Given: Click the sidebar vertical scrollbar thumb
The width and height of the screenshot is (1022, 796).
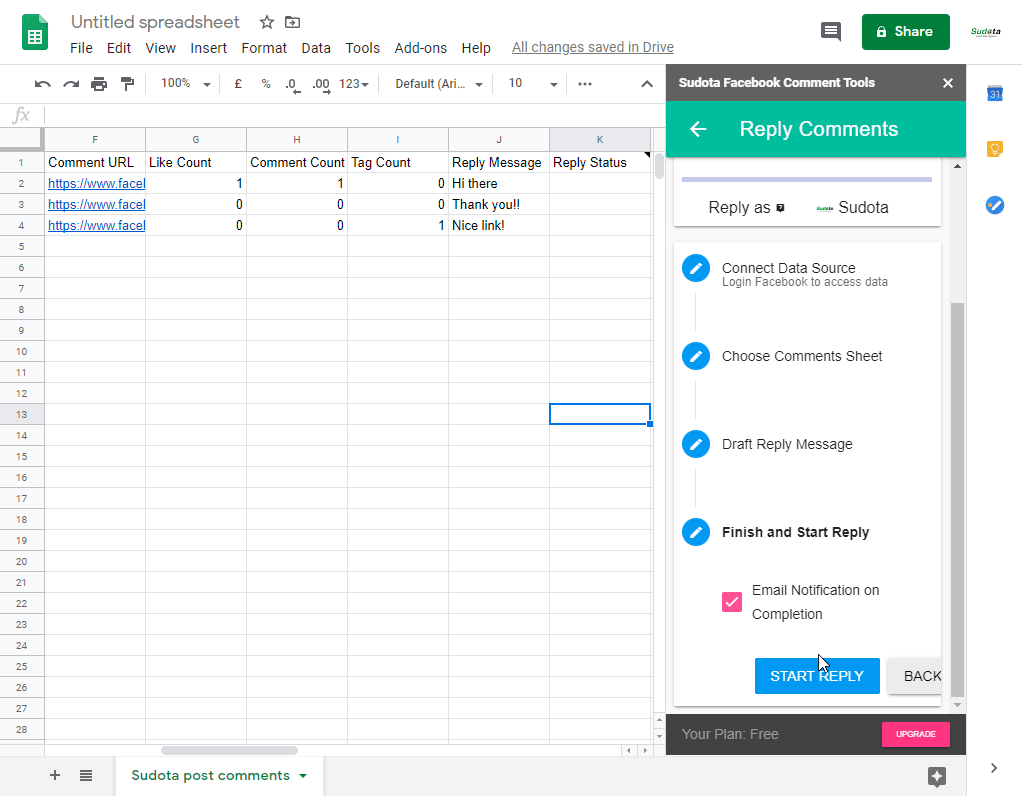Looking at the screenshot, I should [x=957, y=499].
